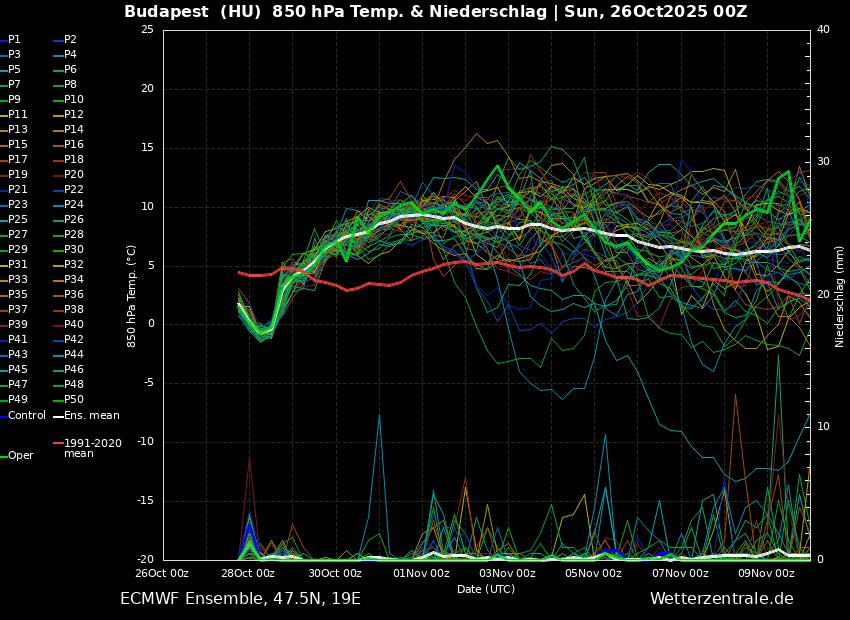Click the 28Oct 00z date tick
Viewport: 850px width, 620px height.
[248, 573]
